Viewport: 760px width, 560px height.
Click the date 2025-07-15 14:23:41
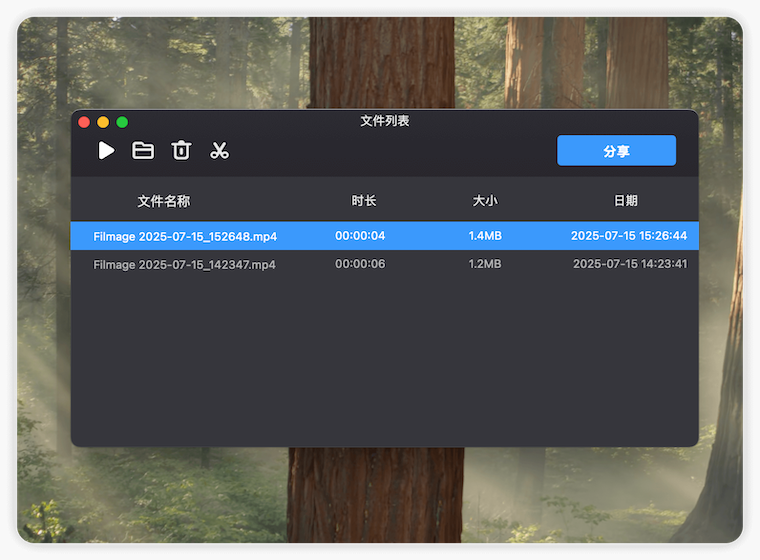coord(629,265)
